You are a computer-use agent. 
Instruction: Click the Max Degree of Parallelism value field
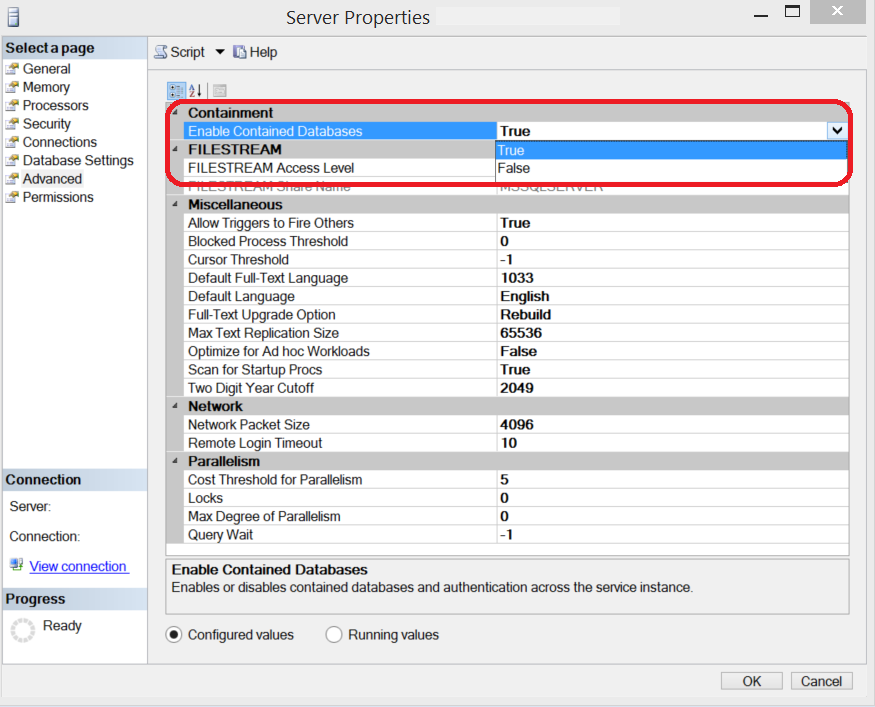672,516
